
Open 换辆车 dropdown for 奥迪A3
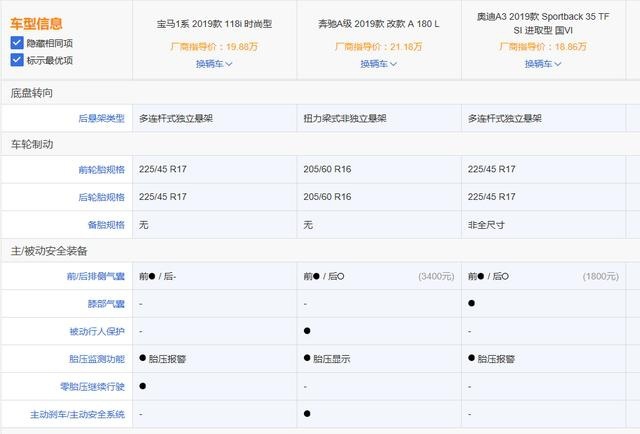(x=543, y=64)
